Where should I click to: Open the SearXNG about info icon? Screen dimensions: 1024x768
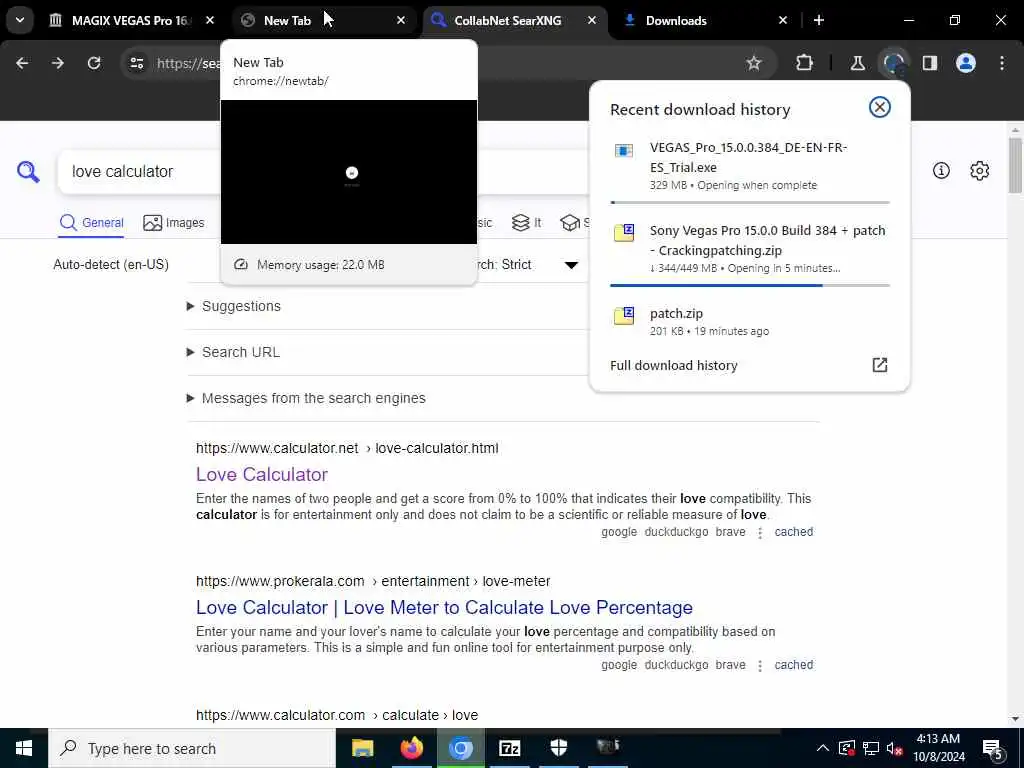point(941,170)
